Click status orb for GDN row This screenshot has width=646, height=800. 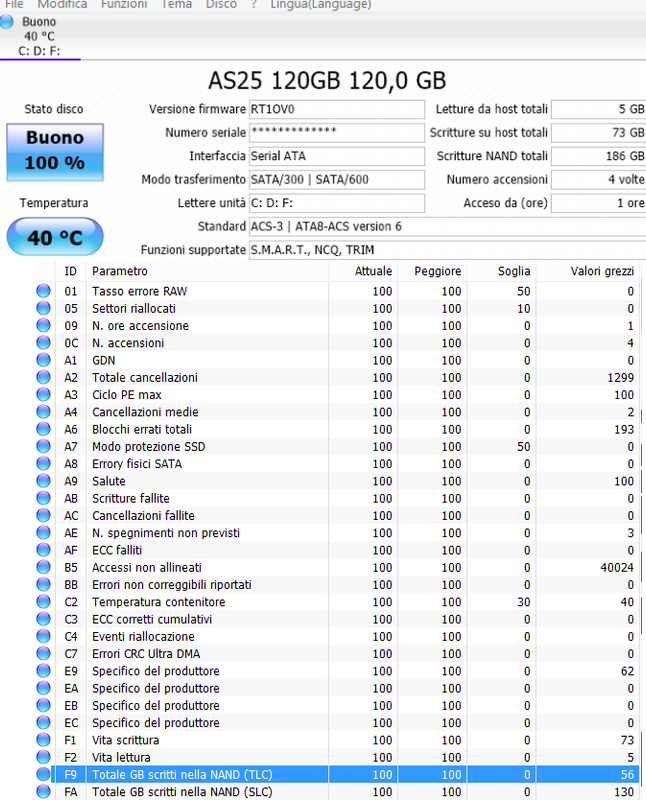click(x=43, y=360)
